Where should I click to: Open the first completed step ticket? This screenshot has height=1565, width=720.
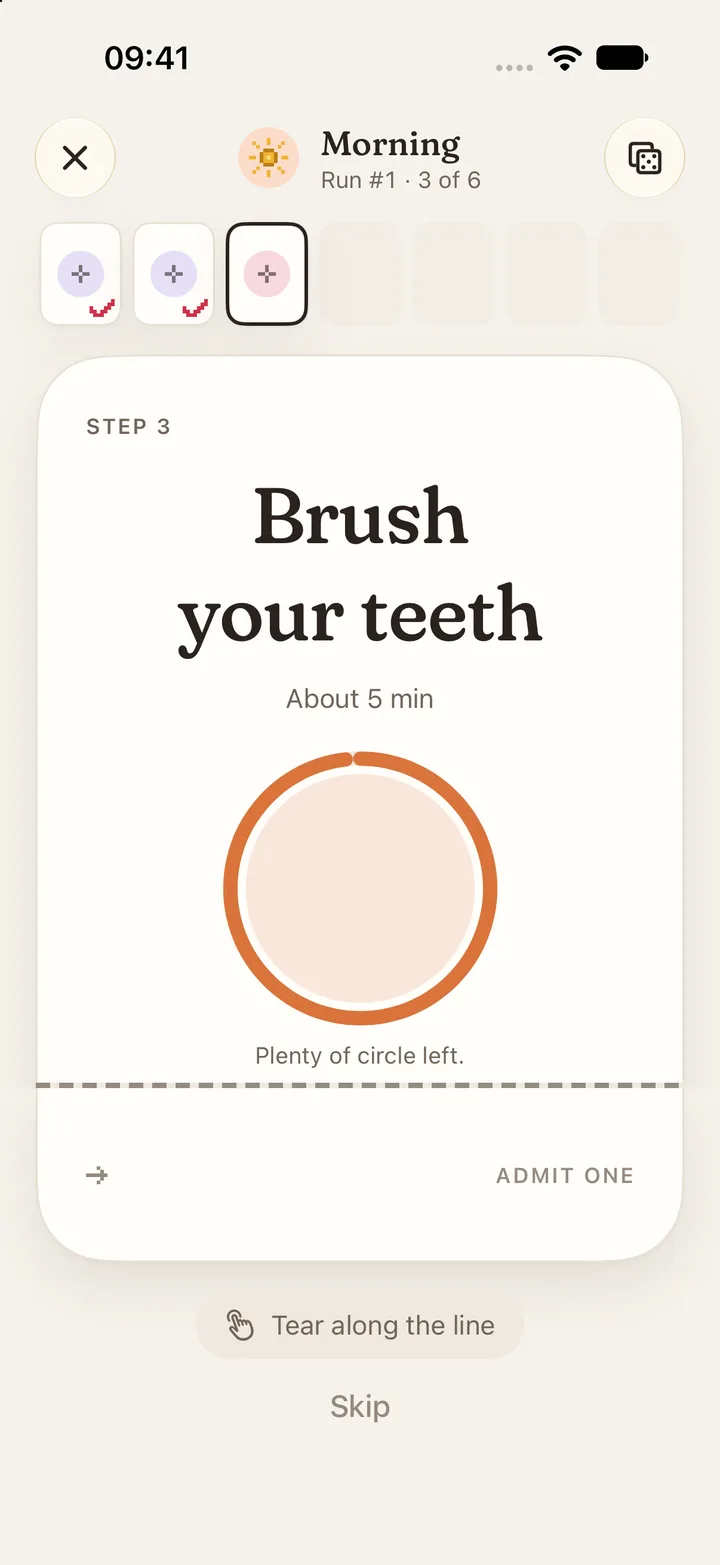tap(81, 274)
